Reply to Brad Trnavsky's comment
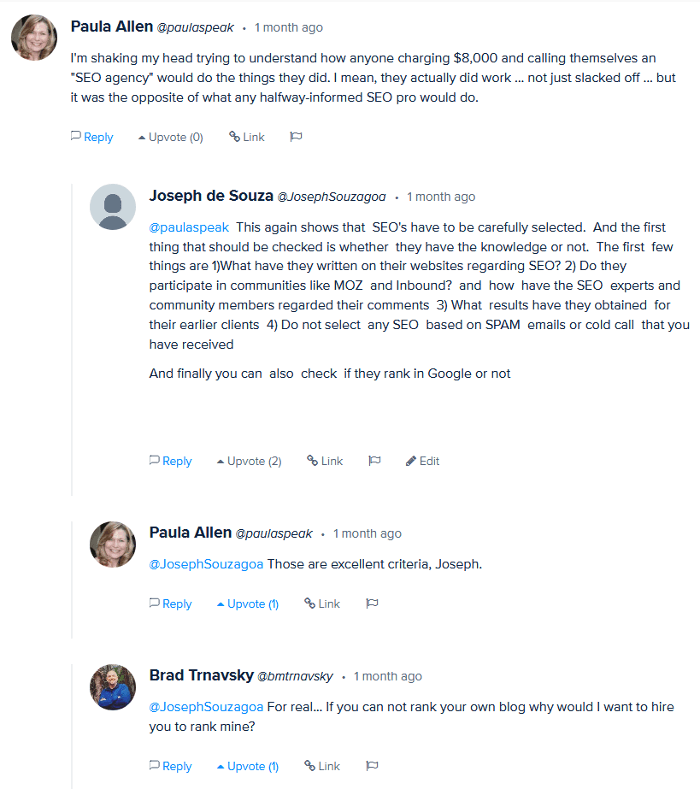The height and width of the screenshot is (789, 700). (170, 766)
